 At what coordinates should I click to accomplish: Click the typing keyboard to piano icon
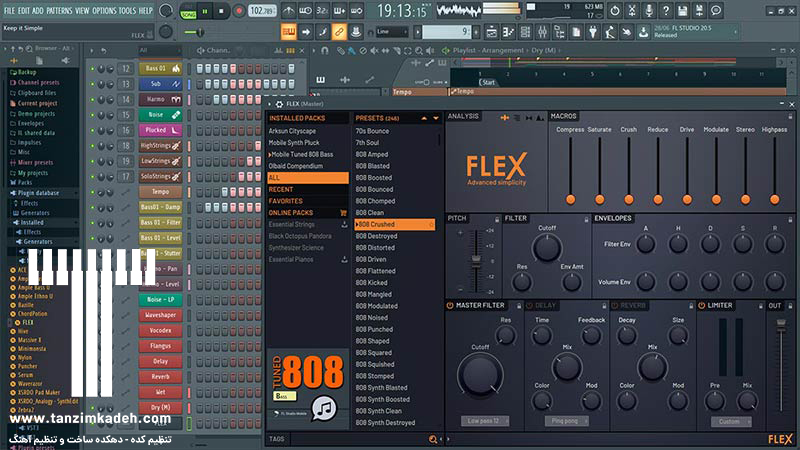[288, 32]
